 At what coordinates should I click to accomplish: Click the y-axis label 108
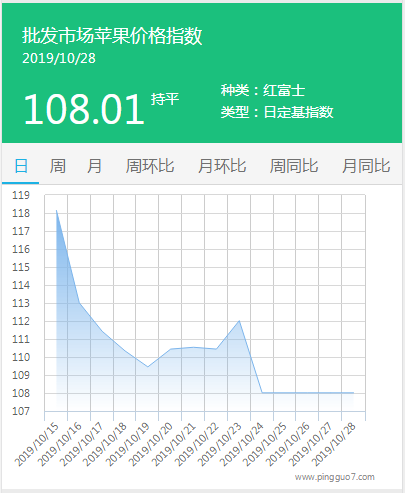tap(21, 393)
